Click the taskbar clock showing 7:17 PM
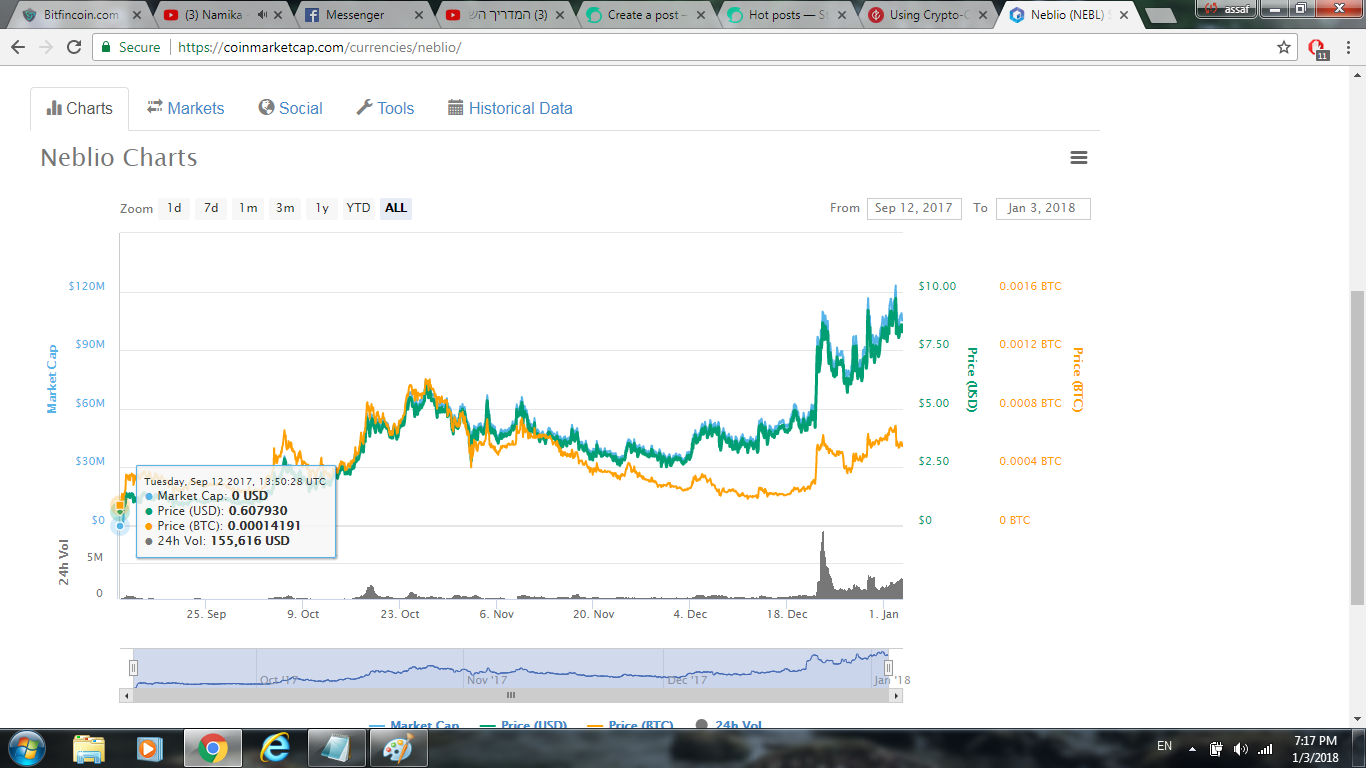1366x768 pixels. click(1315, 748)
